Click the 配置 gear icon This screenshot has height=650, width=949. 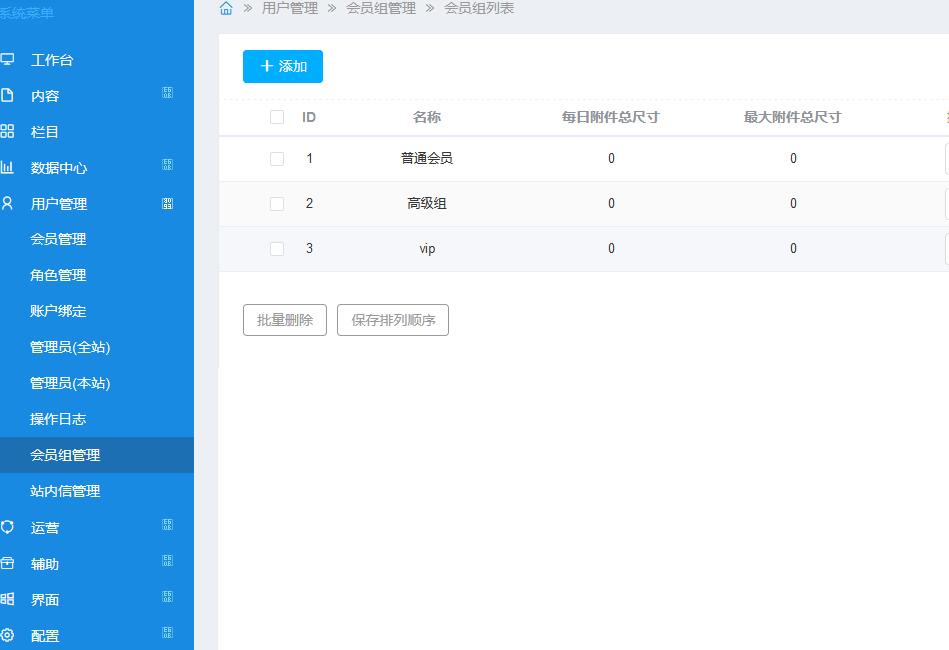pyautogui.click(x=8, y=635)
